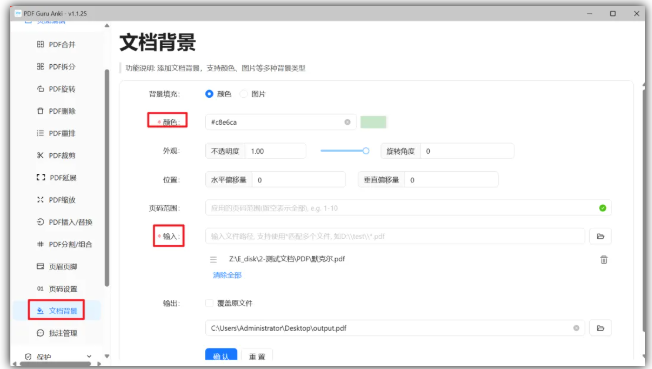Open the PDF删除 delete pages tool
The image size is (652, 369).
(56, 111)
